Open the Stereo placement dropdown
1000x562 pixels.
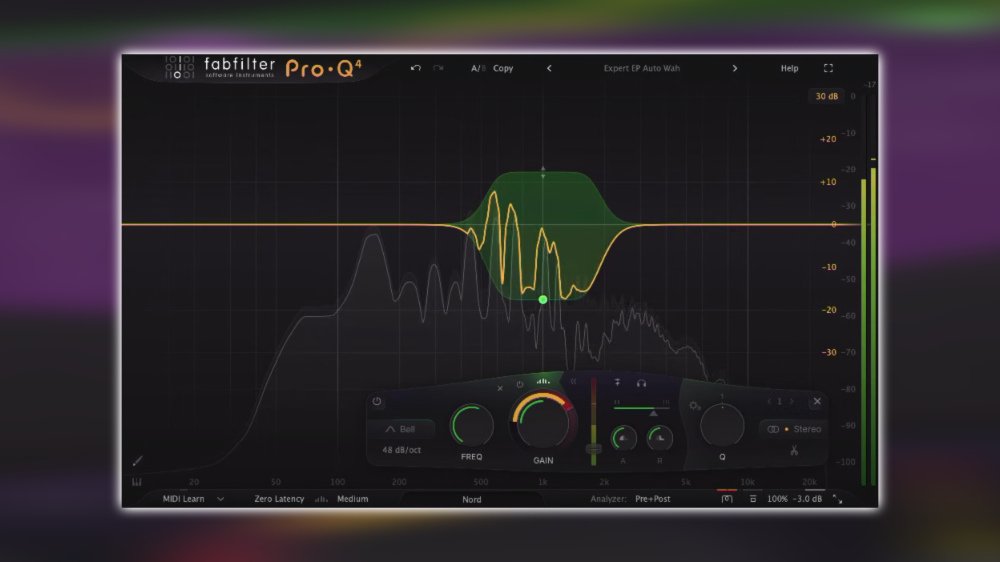coord(794,429)
